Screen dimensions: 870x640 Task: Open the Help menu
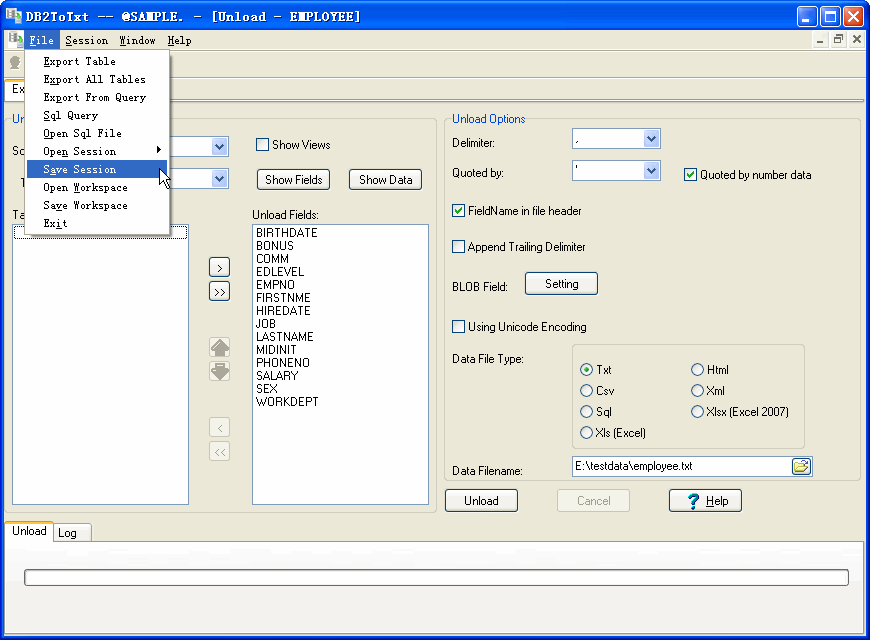pos(179,41)
